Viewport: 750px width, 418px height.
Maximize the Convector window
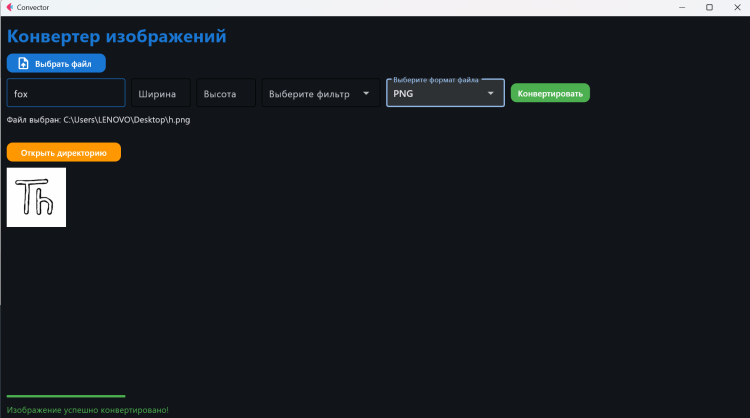pos(709,7)
